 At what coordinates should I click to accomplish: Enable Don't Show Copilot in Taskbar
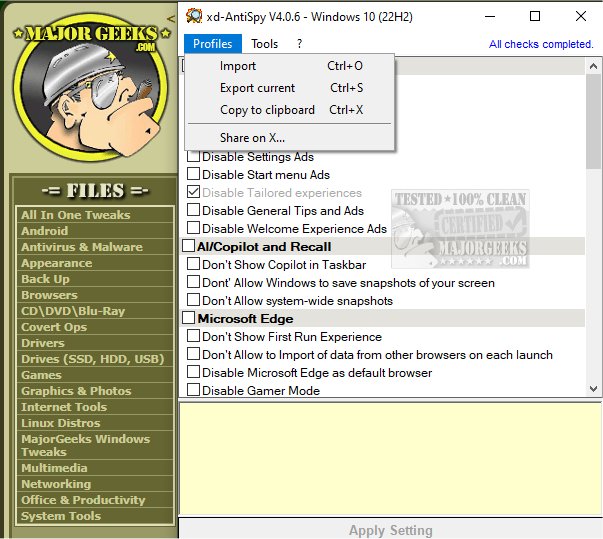tap(193, 264)
